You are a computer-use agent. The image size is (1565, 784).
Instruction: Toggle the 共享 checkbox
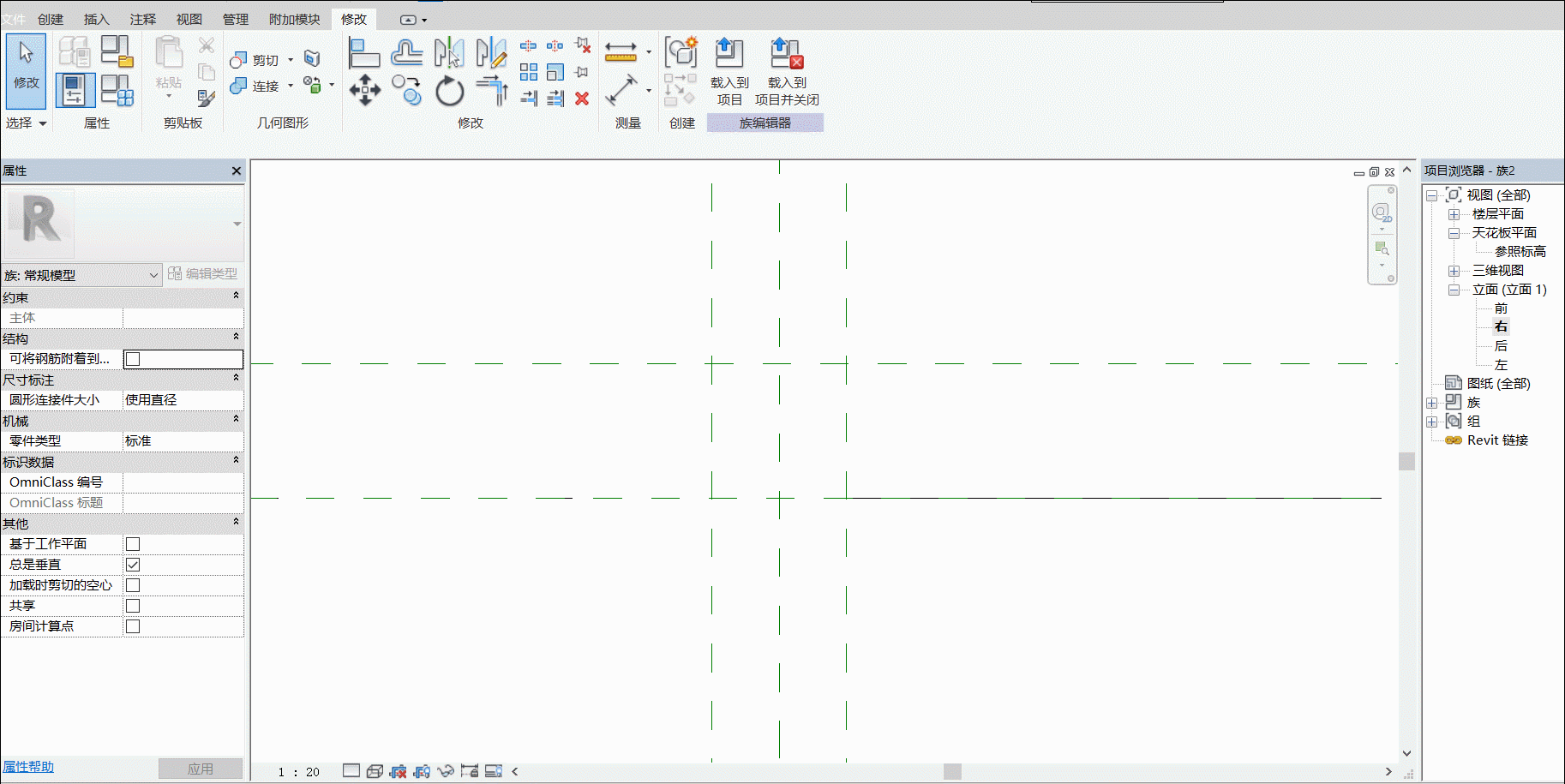coord(133,606)
